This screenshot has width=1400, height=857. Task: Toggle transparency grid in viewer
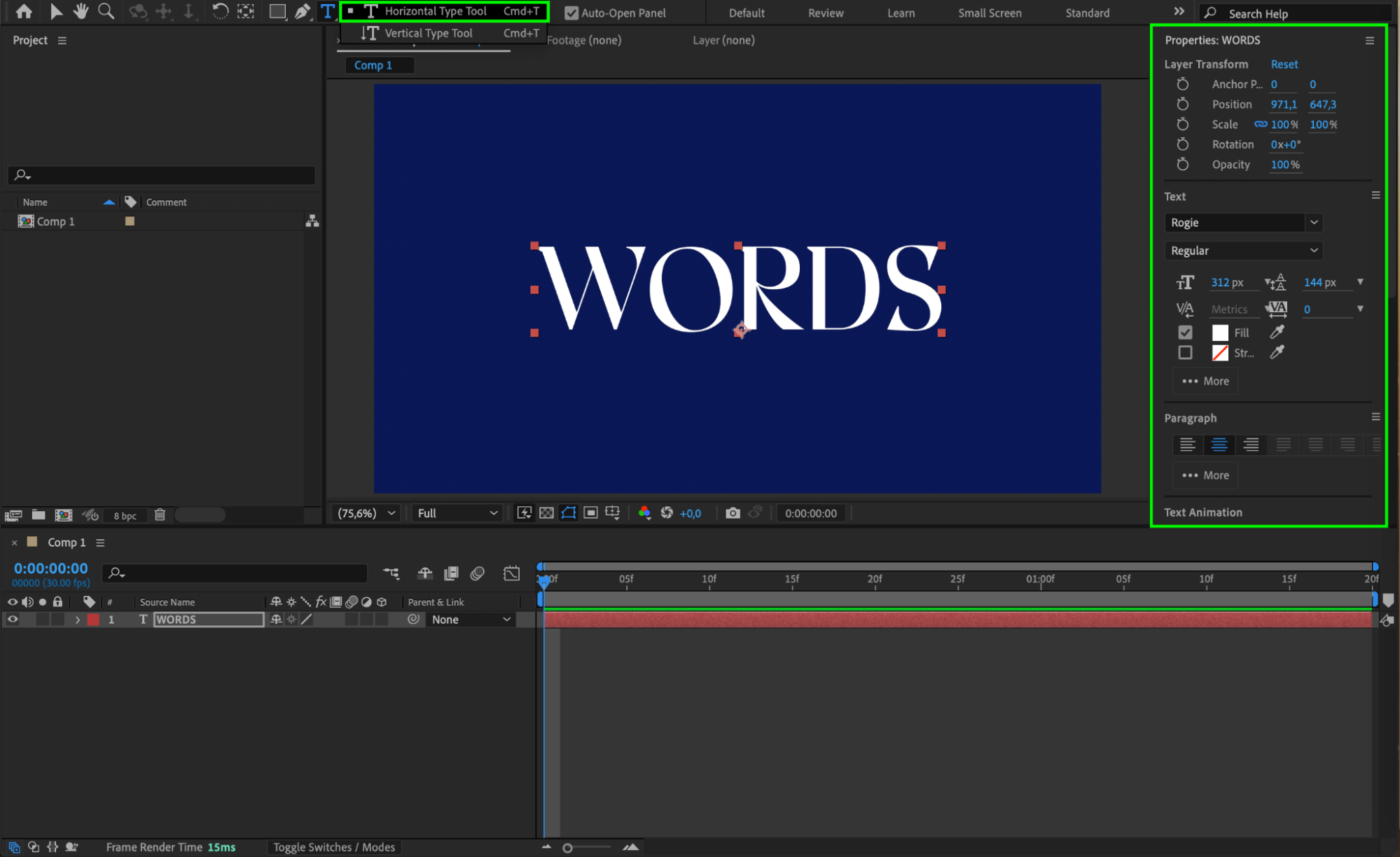click(x=546, y=513)
